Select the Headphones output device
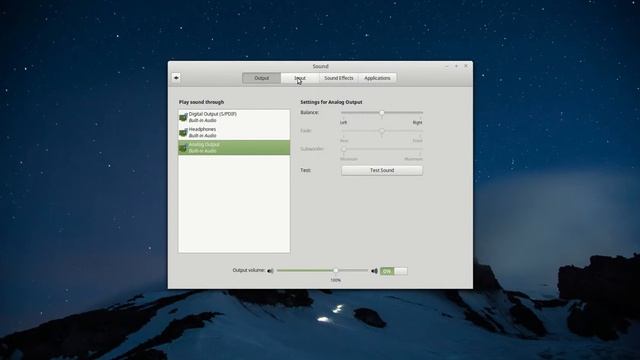The image size is (640, 360). 234,132
